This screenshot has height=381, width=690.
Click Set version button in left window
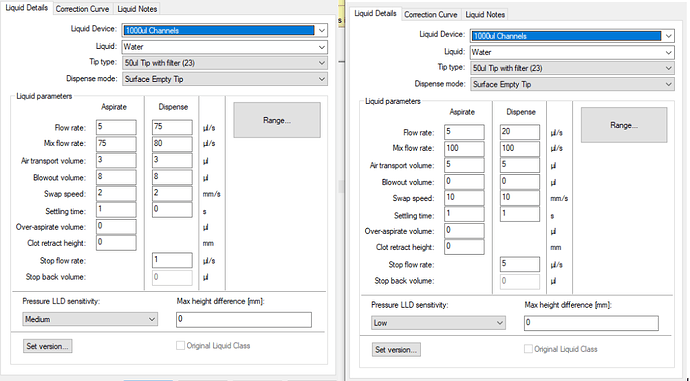point(48,346)
